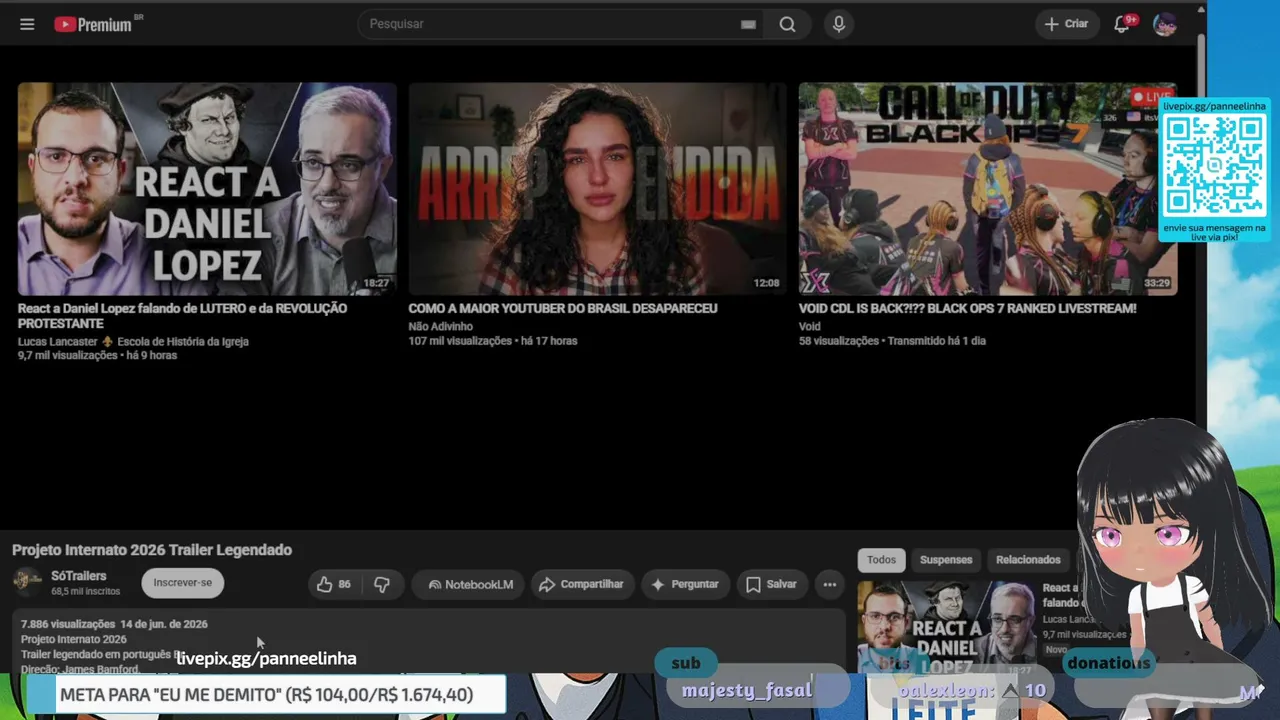Start voice search with microphone icon
The height and width of the screenshot is (720, 1280).
(838, 24)
